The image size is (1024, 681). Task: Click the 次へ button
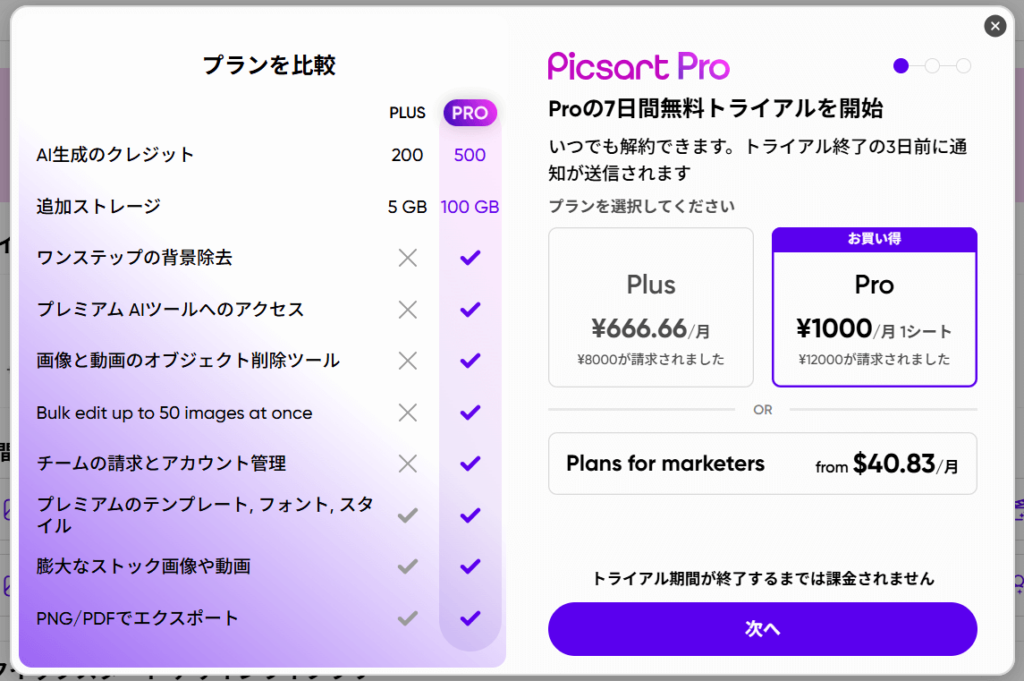point(762,629)
